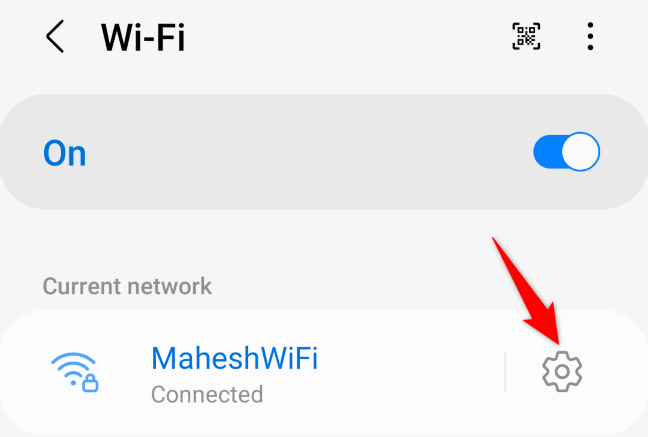Tap the blue track of the Wi-Fi switch
648x437 pixels.
[547, 152]
